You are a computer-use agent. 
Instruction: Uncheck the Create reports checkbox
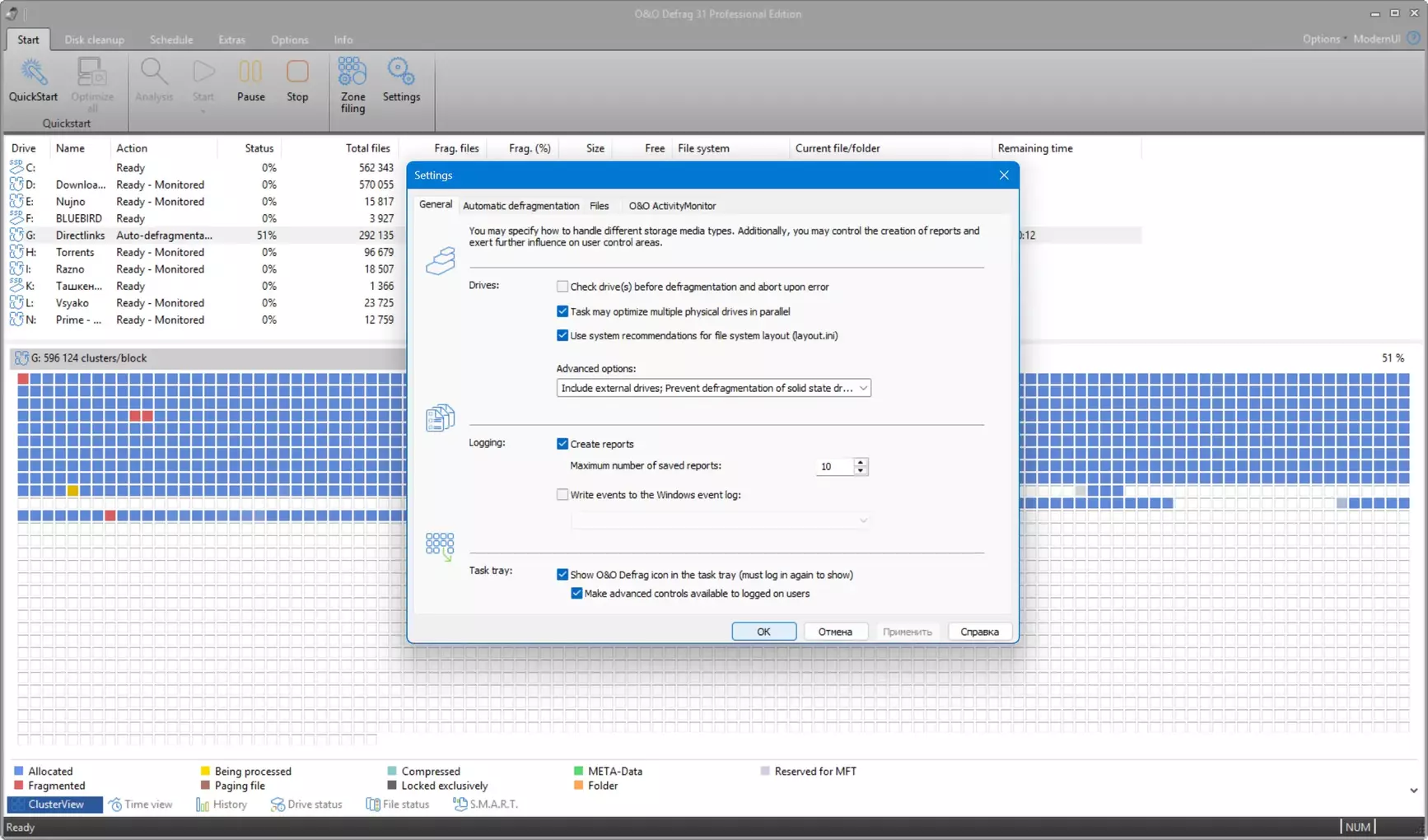pyautogui.click(x=562, y=444)
